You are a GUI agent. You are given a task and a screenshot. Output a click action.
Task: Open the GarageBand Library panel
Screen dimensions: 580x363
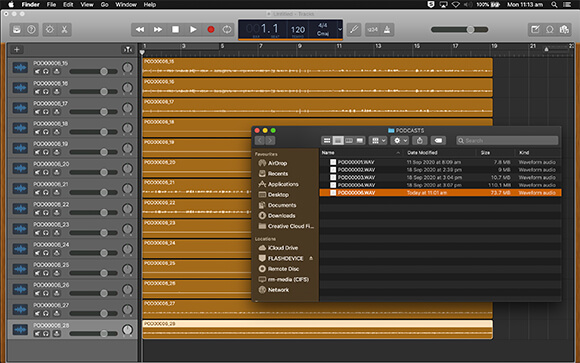(x=17, y=30)
